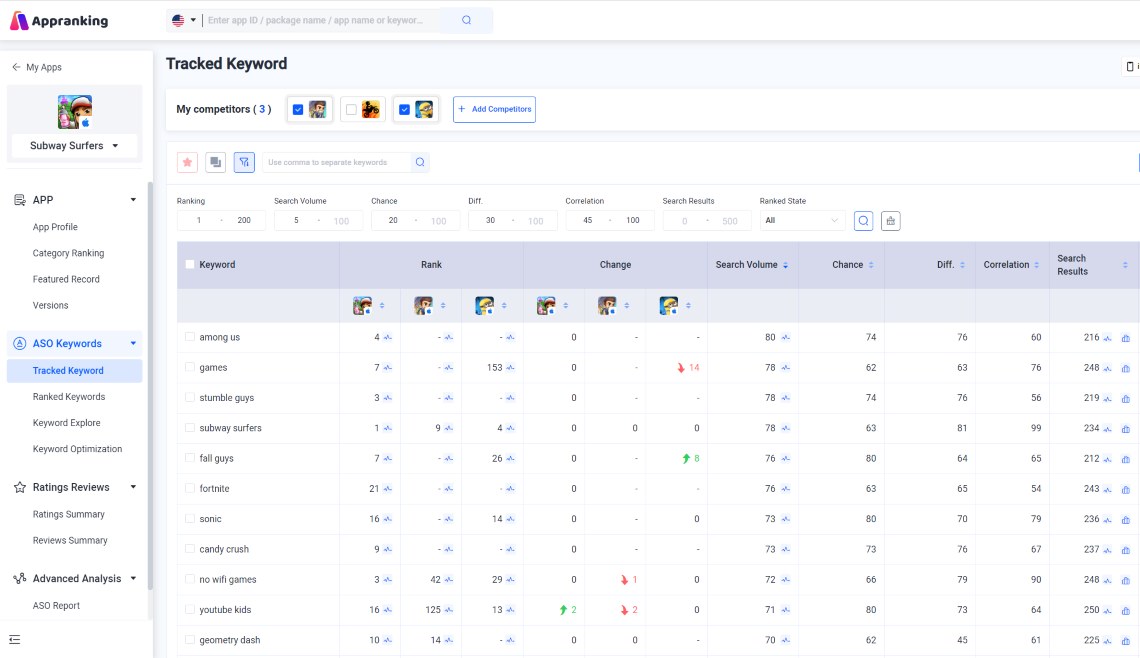Screen dimensions: 1140x658
Task: Edit Ranking minimum value field
Action: pyautogui.click(x=198, y=220)
